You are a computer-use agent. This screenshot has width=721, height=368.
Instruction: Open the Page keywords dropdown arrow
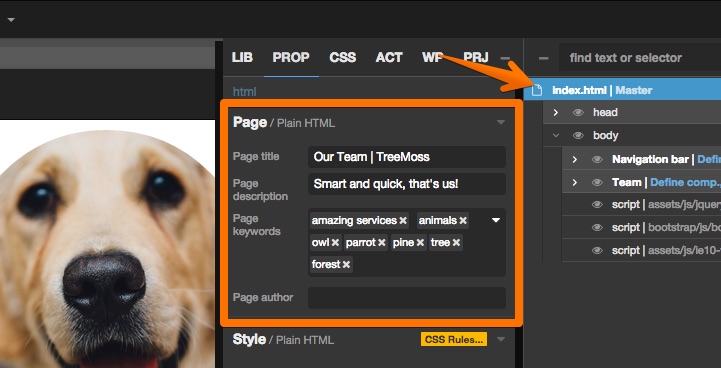point(496,220)
